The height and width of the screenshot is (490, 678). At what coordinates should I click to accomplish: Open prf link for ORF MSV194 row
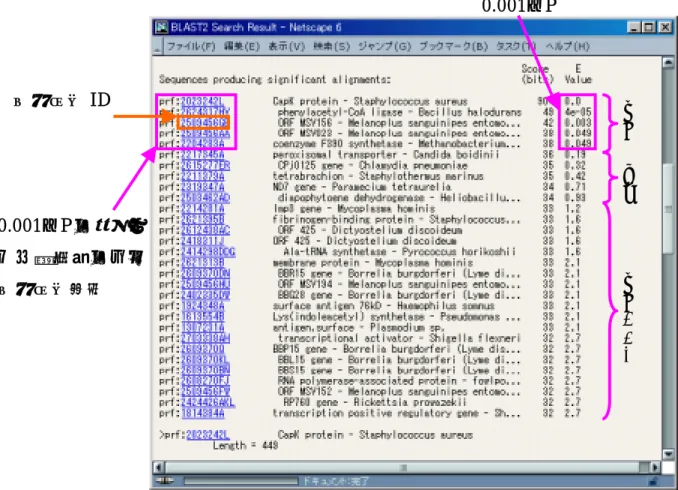205,284
